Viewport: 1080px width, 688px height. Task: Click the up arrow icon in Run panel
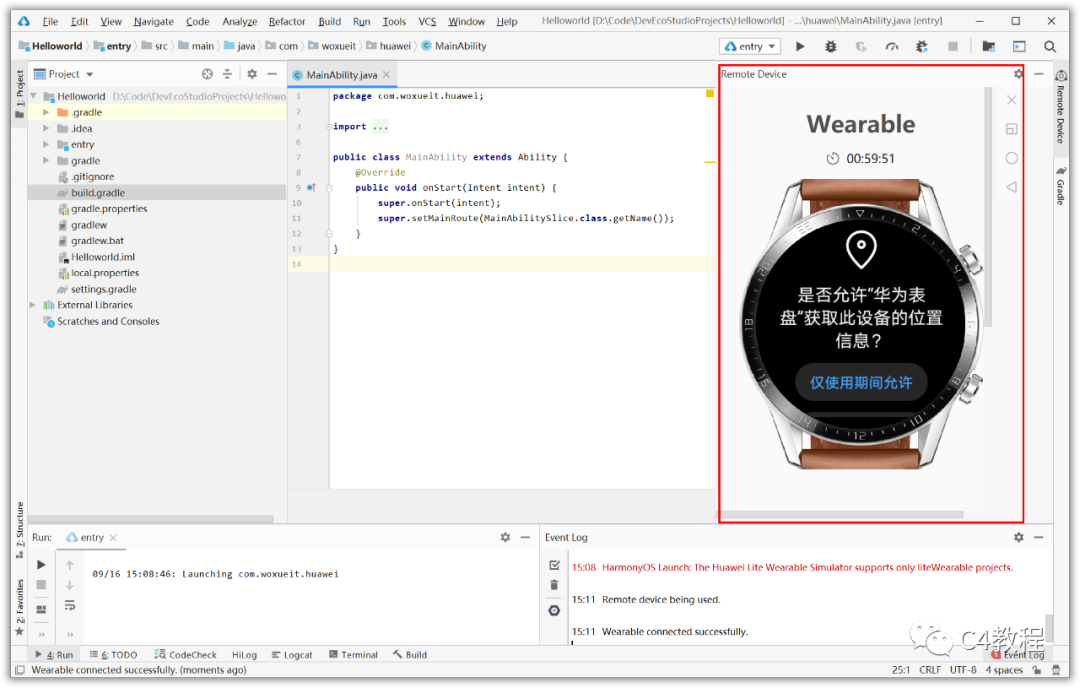(70, 565)
